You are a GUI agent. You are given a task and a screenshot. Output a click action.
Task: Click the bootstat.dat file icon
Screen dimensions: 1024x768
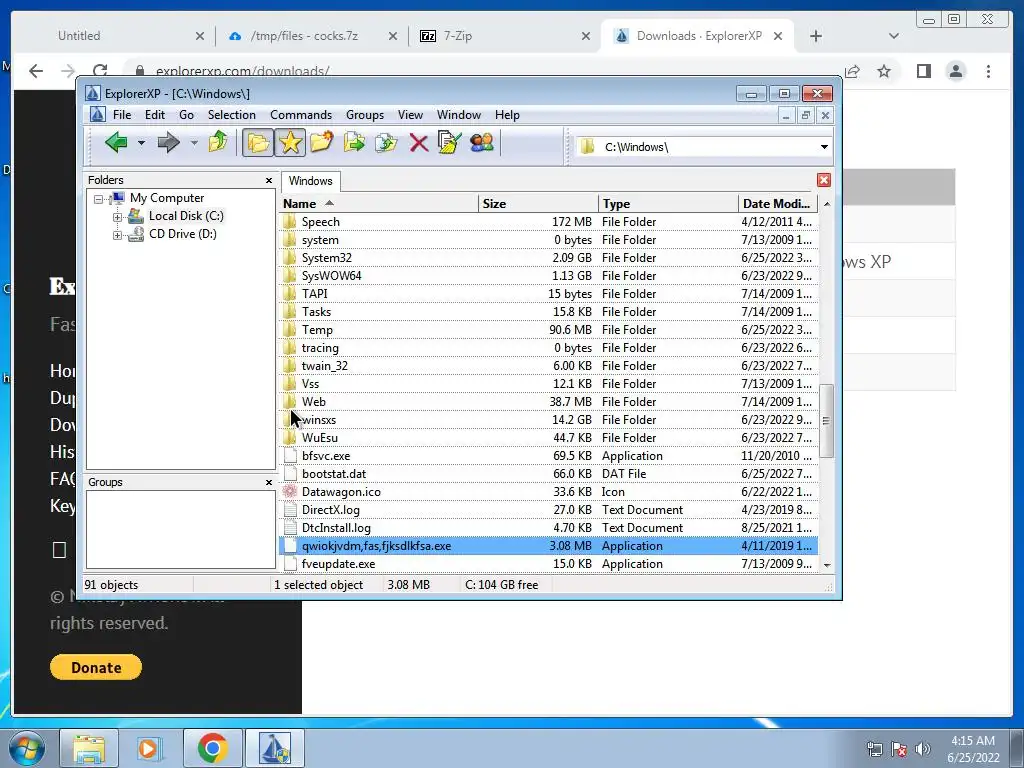pyautogui.click(x=290, y=474)
